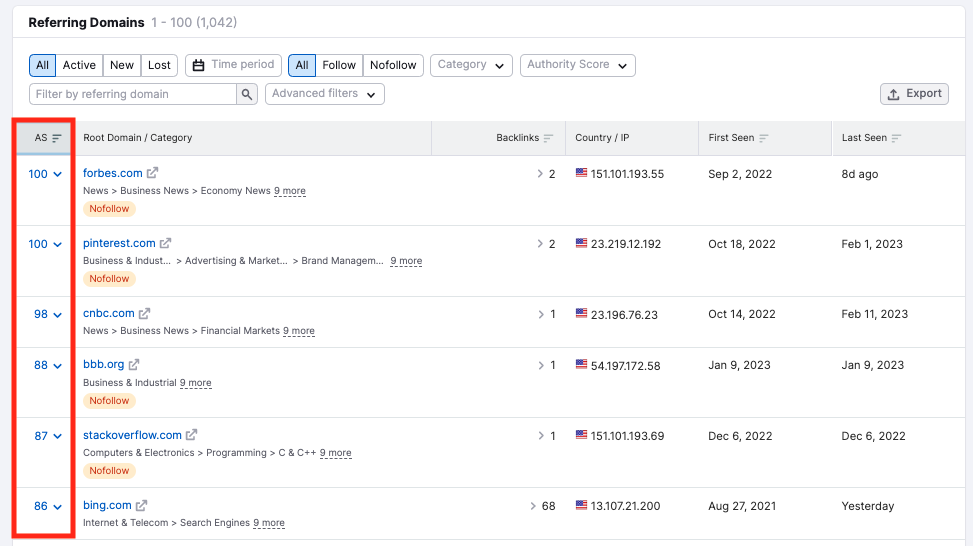Image resolution: width=973 pixels, height=546 pixels.
Task: Select the Lost domains tab
Action: (159, 65)
